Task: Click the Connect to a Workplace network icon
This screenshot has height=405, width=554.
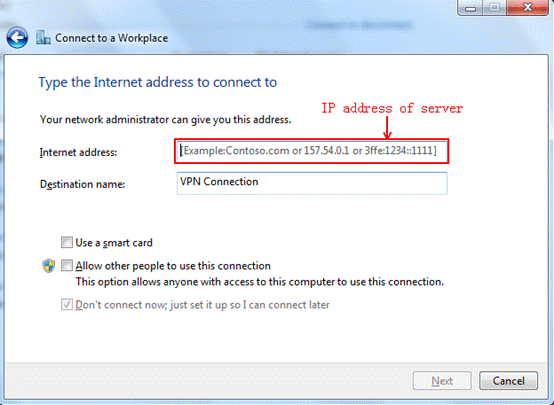Action: tap(43, 37)
